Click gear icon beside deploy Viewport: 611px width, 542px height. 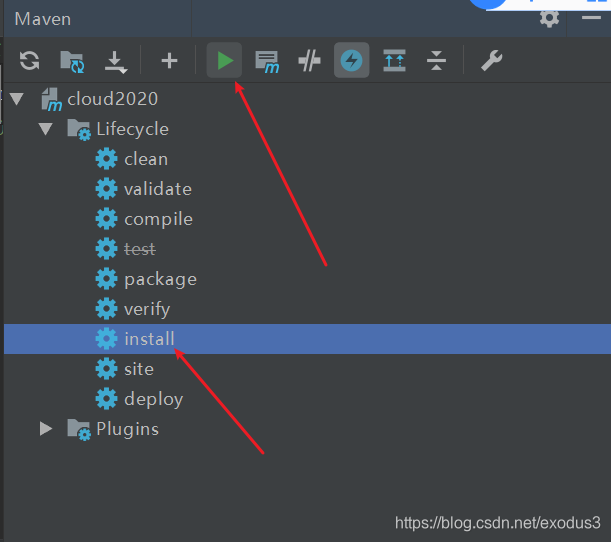pos(106,399)
